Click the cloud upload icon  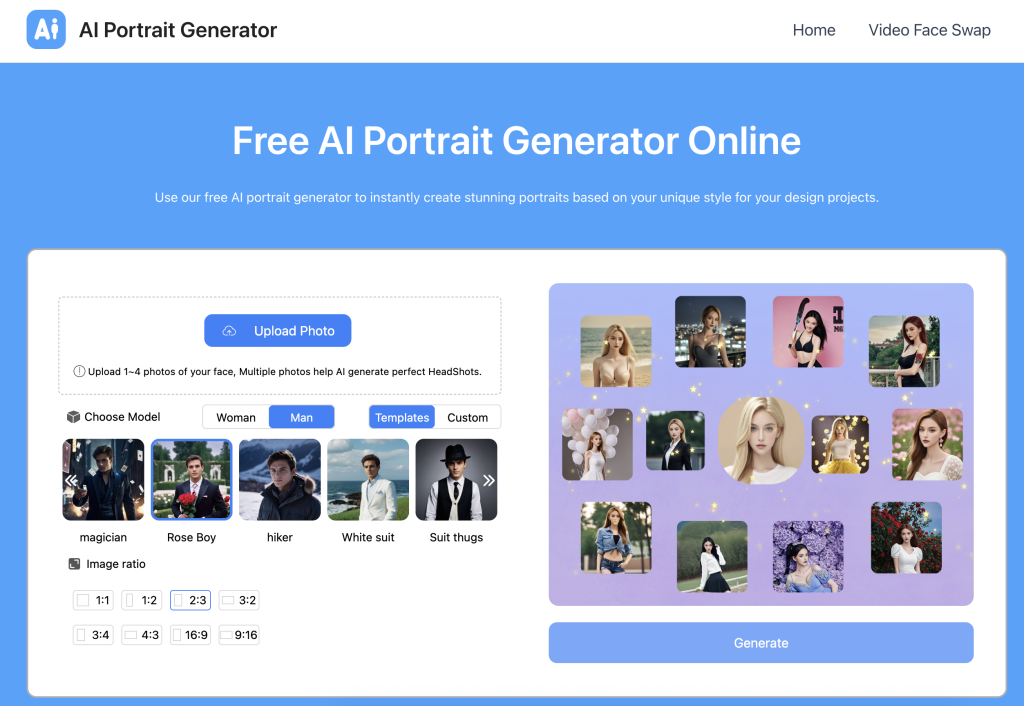point(229,331)
